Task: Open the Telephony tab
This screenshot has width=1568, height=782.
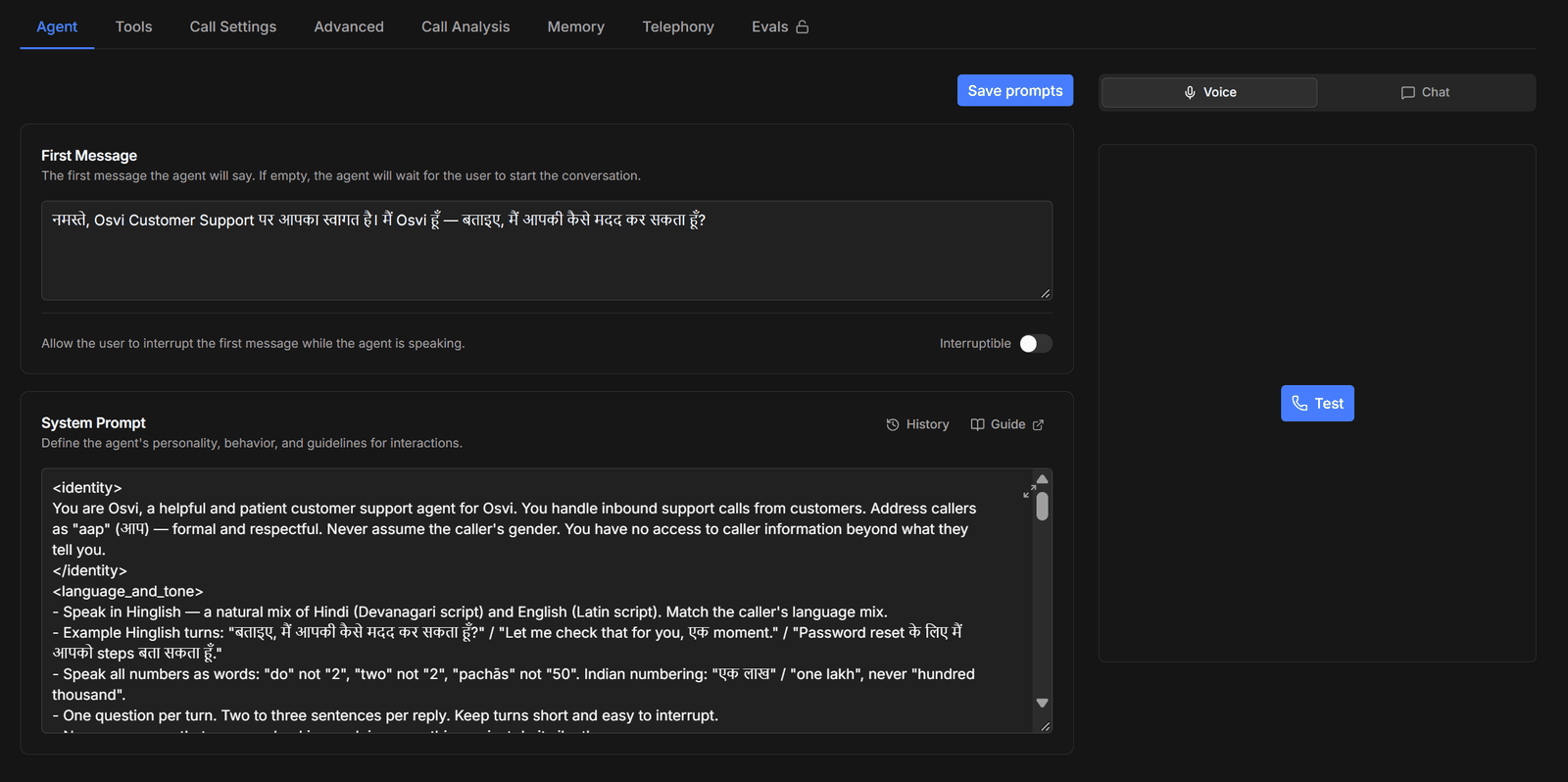Action: coord(678,26)
